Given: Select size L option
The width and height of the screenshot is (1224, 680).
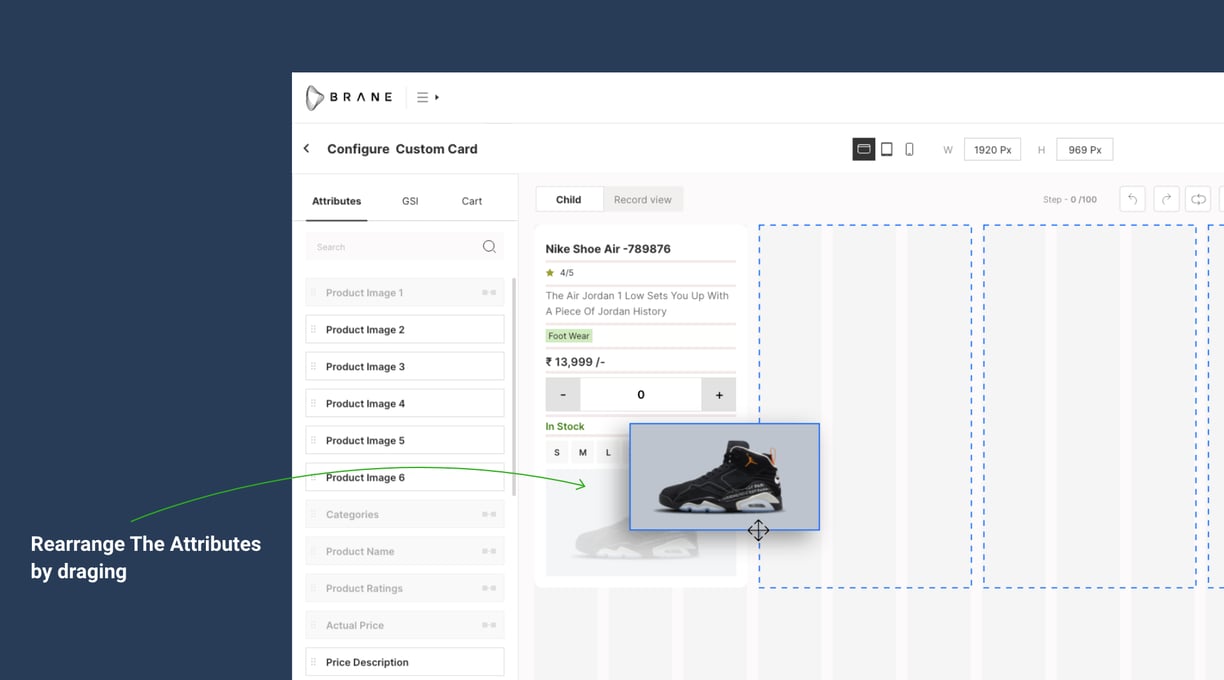Looking at the screenshot, I should tap(608, 453).
